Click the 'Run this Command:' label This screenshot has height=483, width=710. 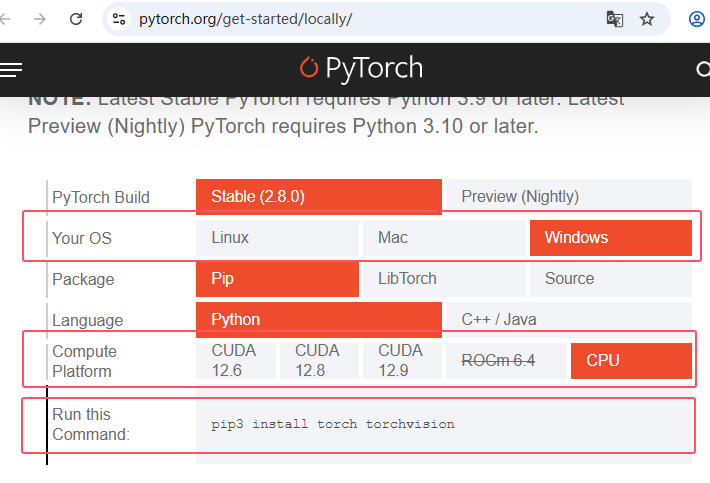[91, 425]
